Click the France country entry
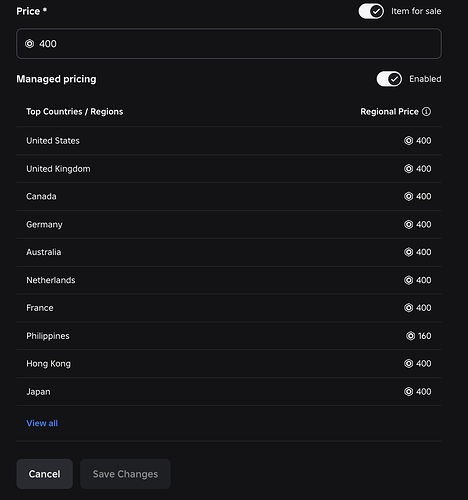This screenshot has height=500, width=468. (40, 308)
